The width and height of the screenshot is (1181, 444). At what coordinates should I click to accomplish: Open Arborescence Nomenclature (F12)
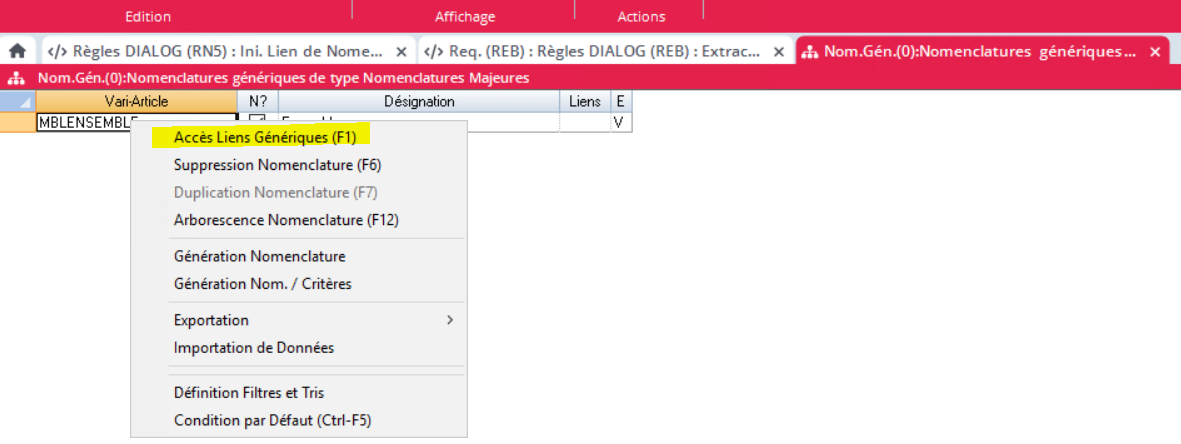[x=286, y=220]
